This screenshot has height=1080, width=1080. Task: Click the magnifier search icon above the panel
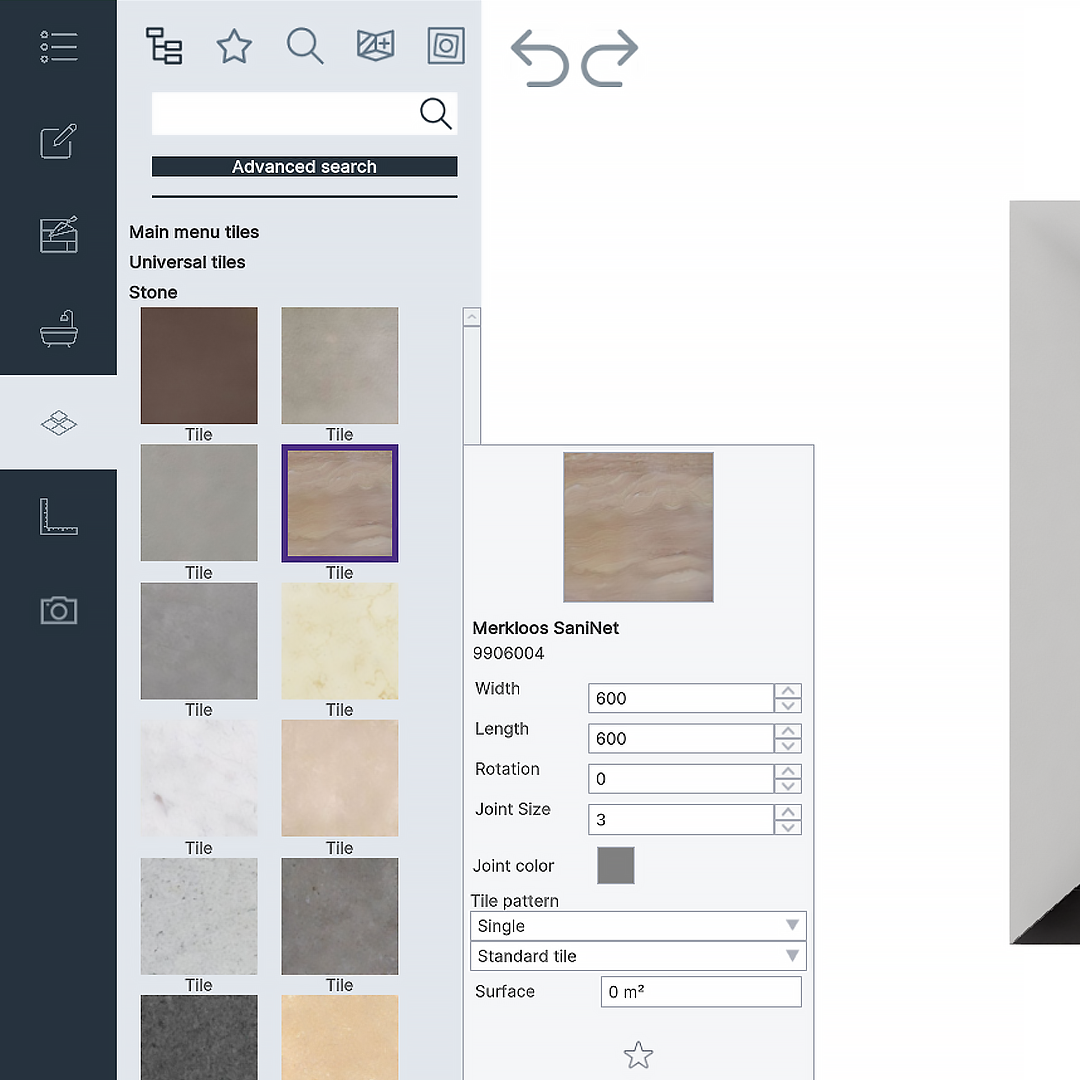click(305, 46)
